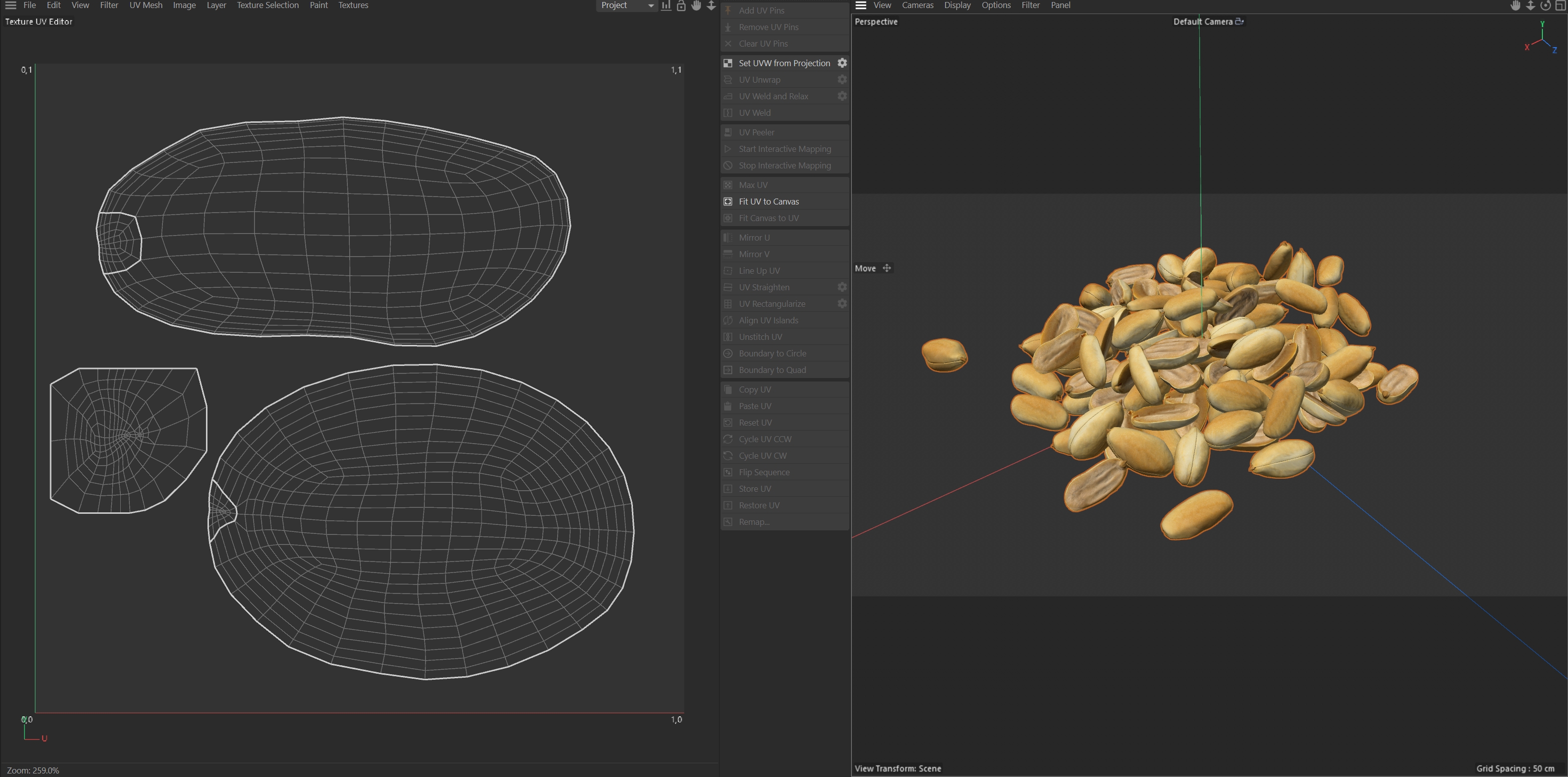This screenshot has height=777, width=1568.
Task: Open the UV editor hamburger menu
Action: [11, 6]
